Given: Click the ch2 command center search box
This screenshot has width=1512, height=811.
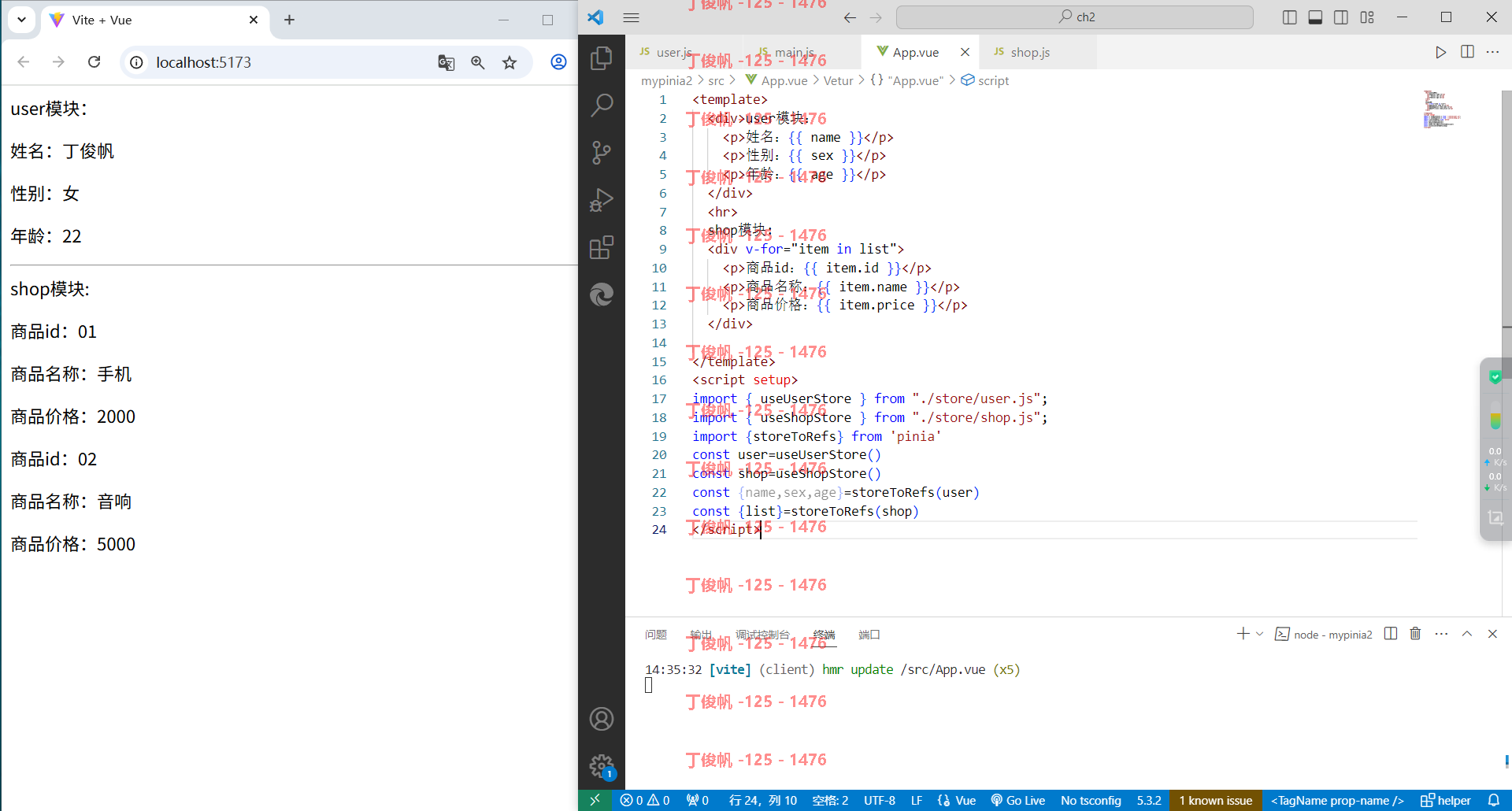Looking at the screenshot, I should tap(1074, 17).
